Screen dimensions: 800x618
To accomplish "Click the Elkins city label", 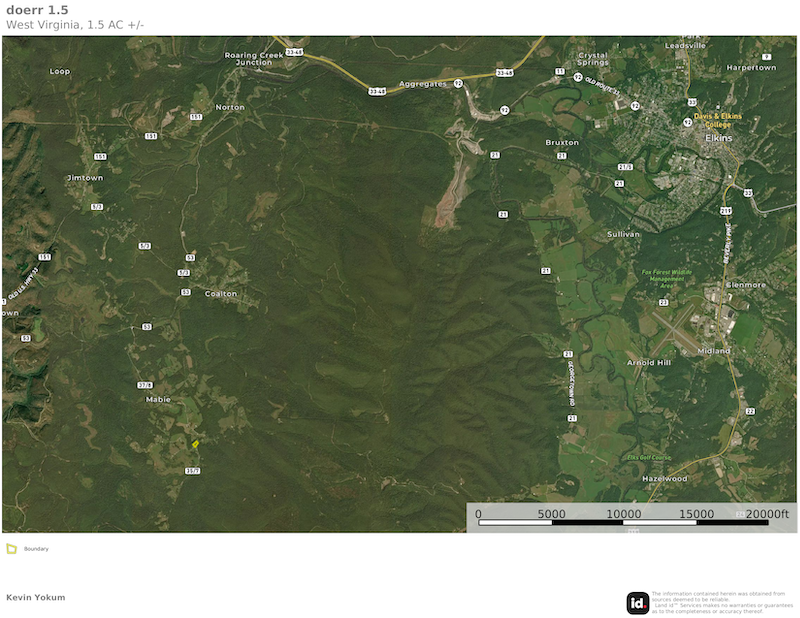I will point(718,137).
